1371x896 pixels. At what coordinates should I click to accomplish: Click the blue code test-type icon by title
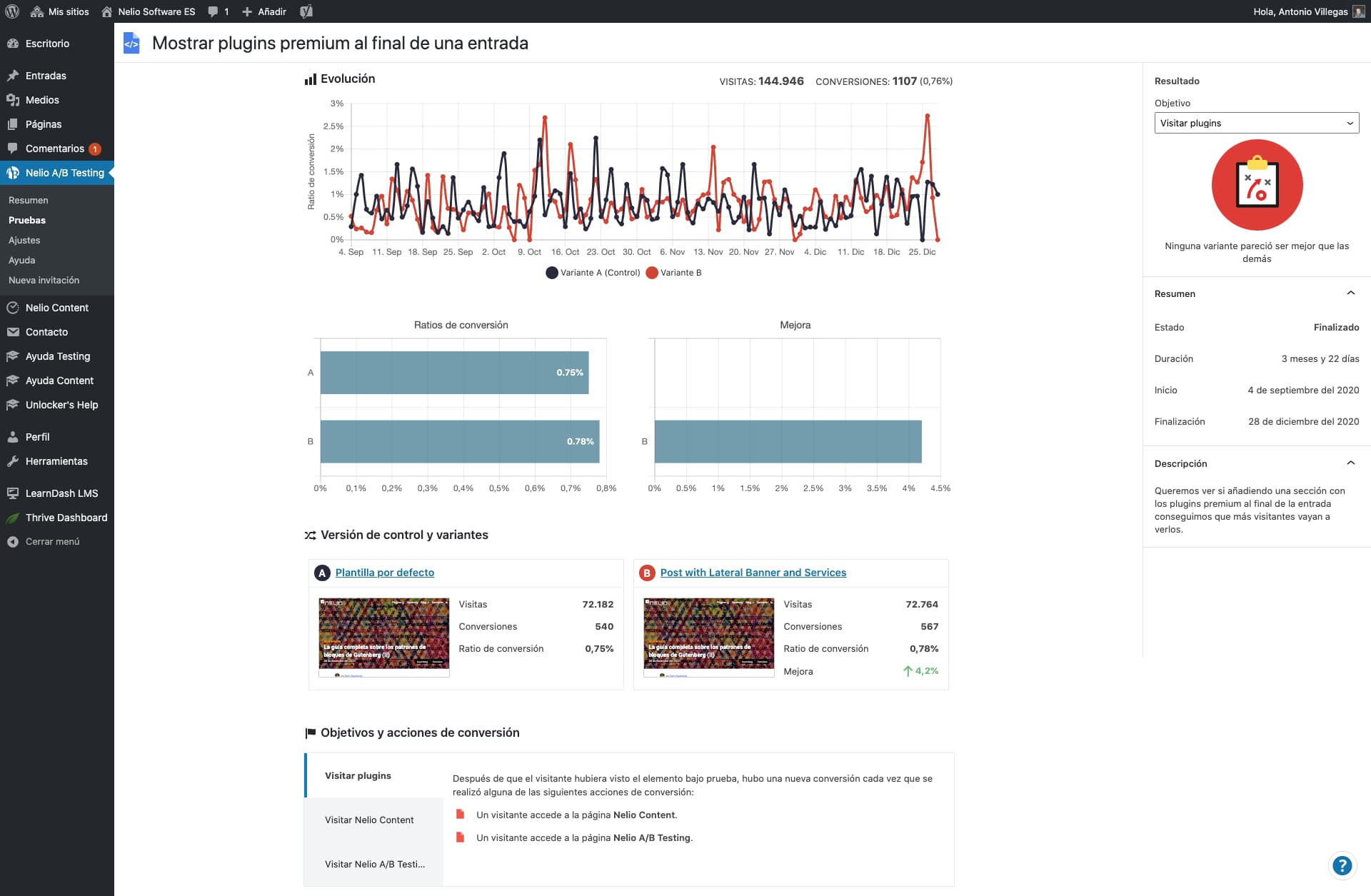pyautogui.click(x=131, y=44)
